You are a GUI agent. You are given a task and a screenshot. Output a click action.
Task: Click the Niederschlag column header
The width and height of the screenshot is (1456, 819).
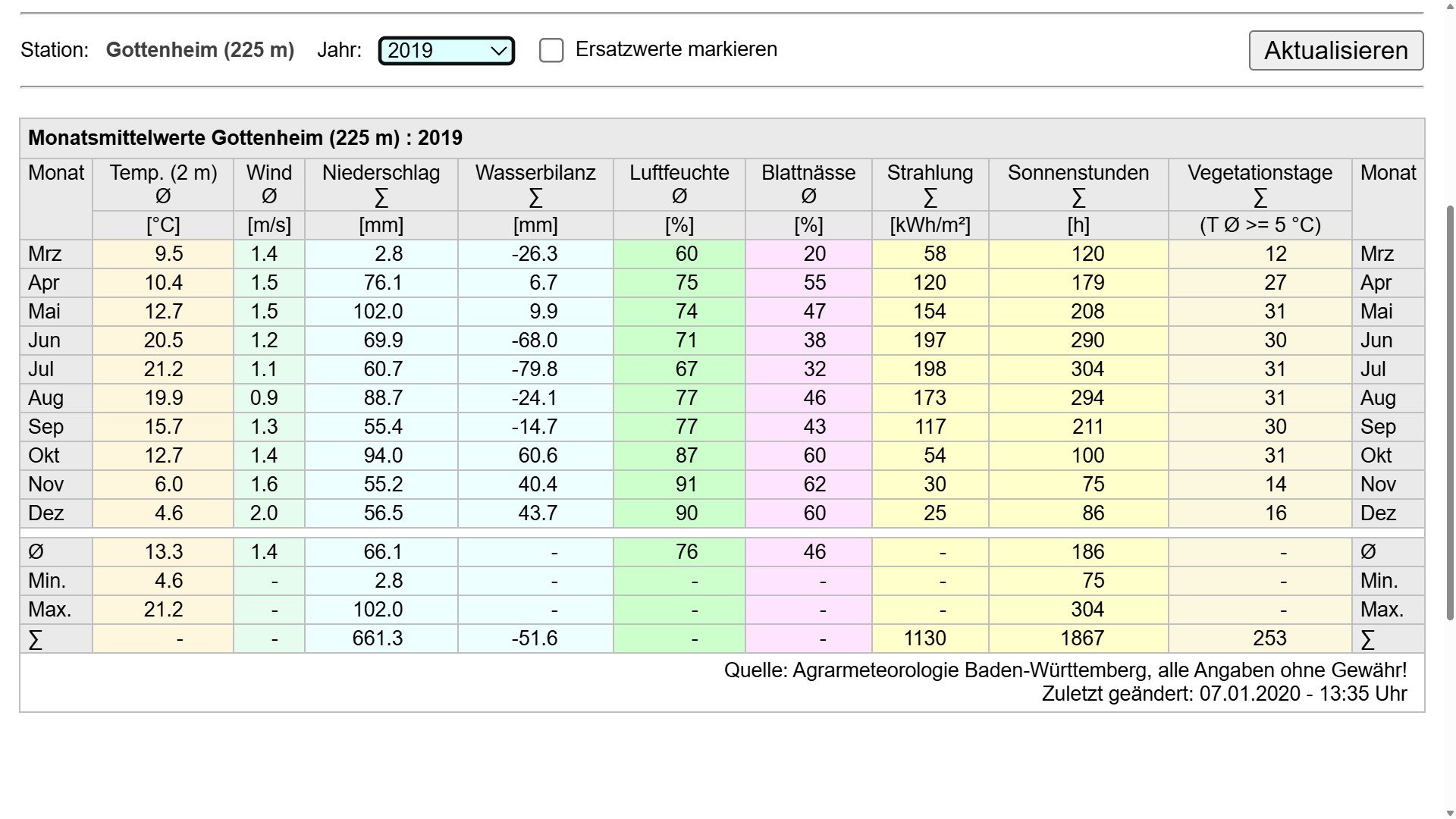(381, 173)
